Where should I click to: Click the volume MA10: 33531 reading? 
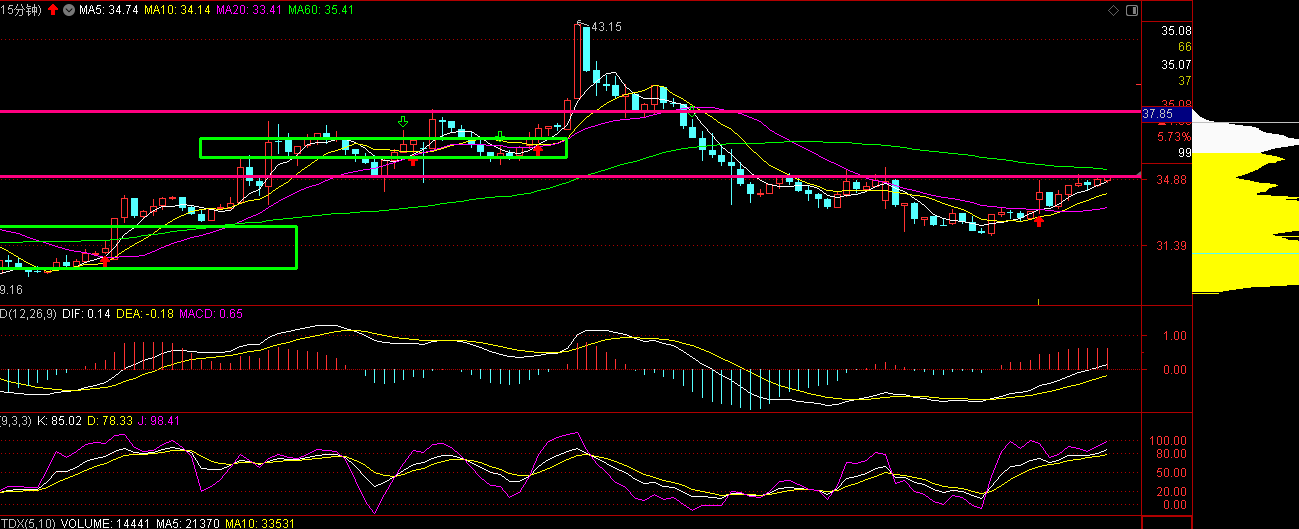point(260,523)
